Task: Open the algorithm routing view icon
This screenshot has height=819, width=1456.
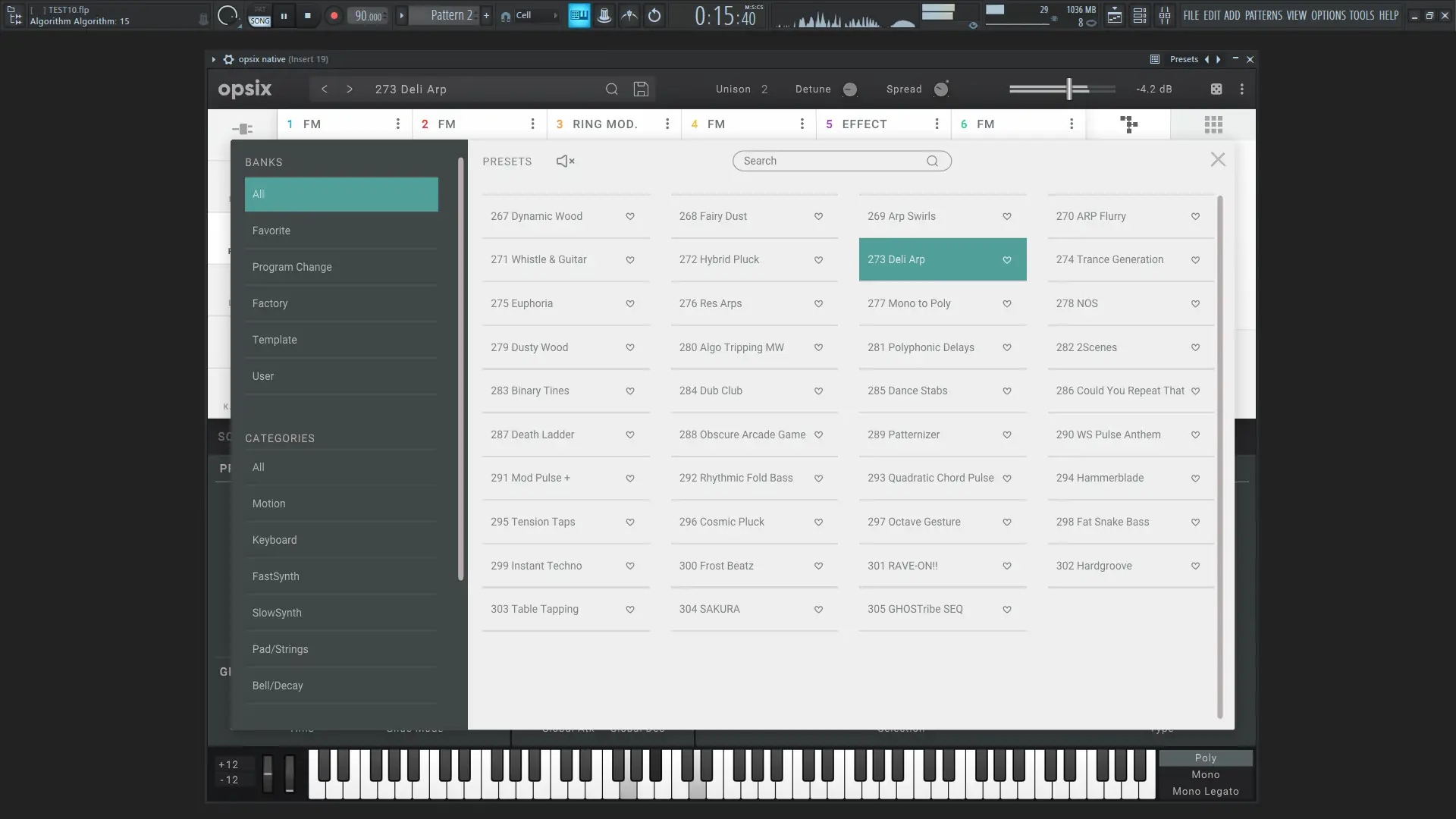Action: click(1128, 124)
